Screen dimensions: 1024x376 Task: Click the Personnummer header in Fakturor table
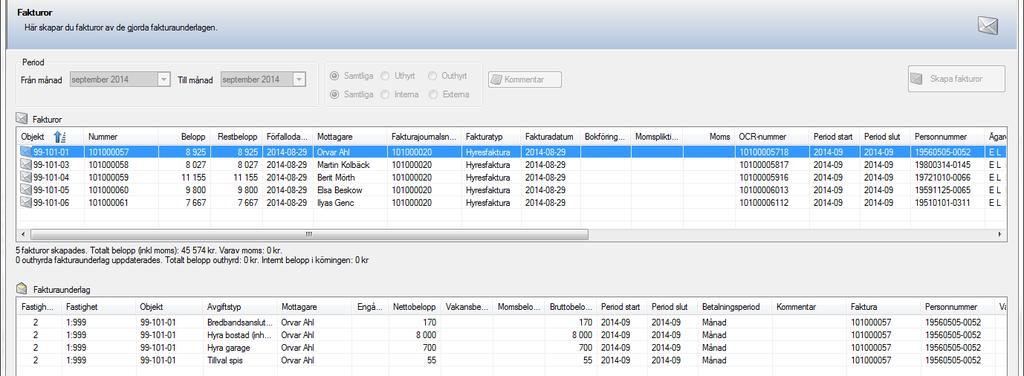click(948, 137)
